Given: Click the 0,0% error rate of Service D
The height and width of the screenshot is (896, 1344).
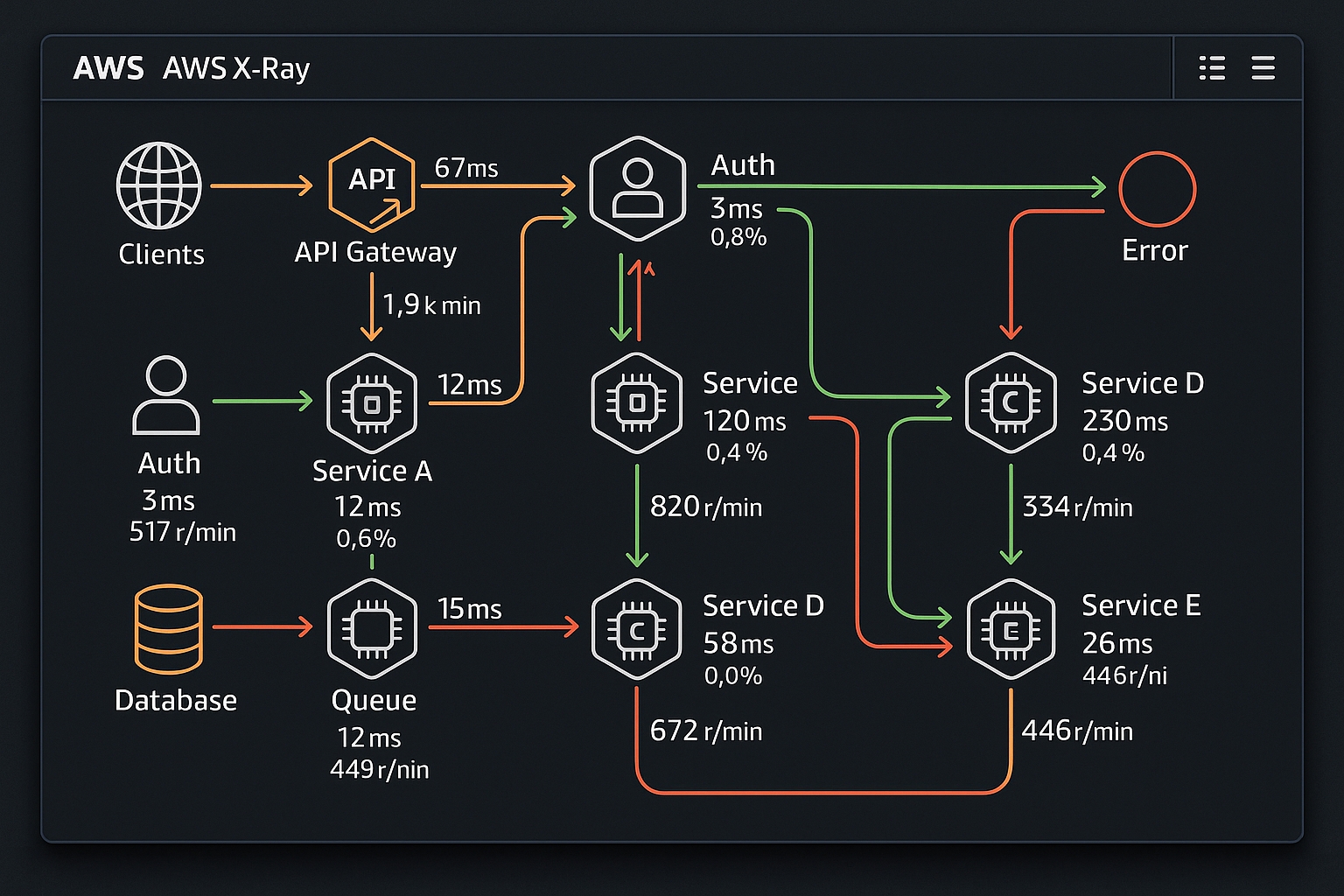Looking at the screenshot, I should 733,675.
